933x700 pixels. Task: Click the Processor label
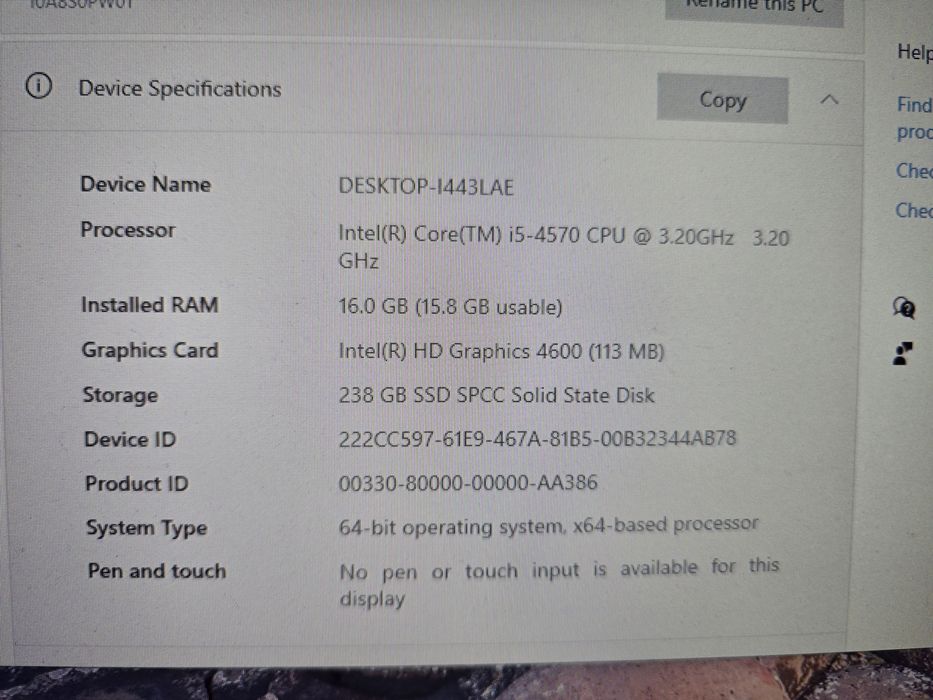[x=128, y=230]
